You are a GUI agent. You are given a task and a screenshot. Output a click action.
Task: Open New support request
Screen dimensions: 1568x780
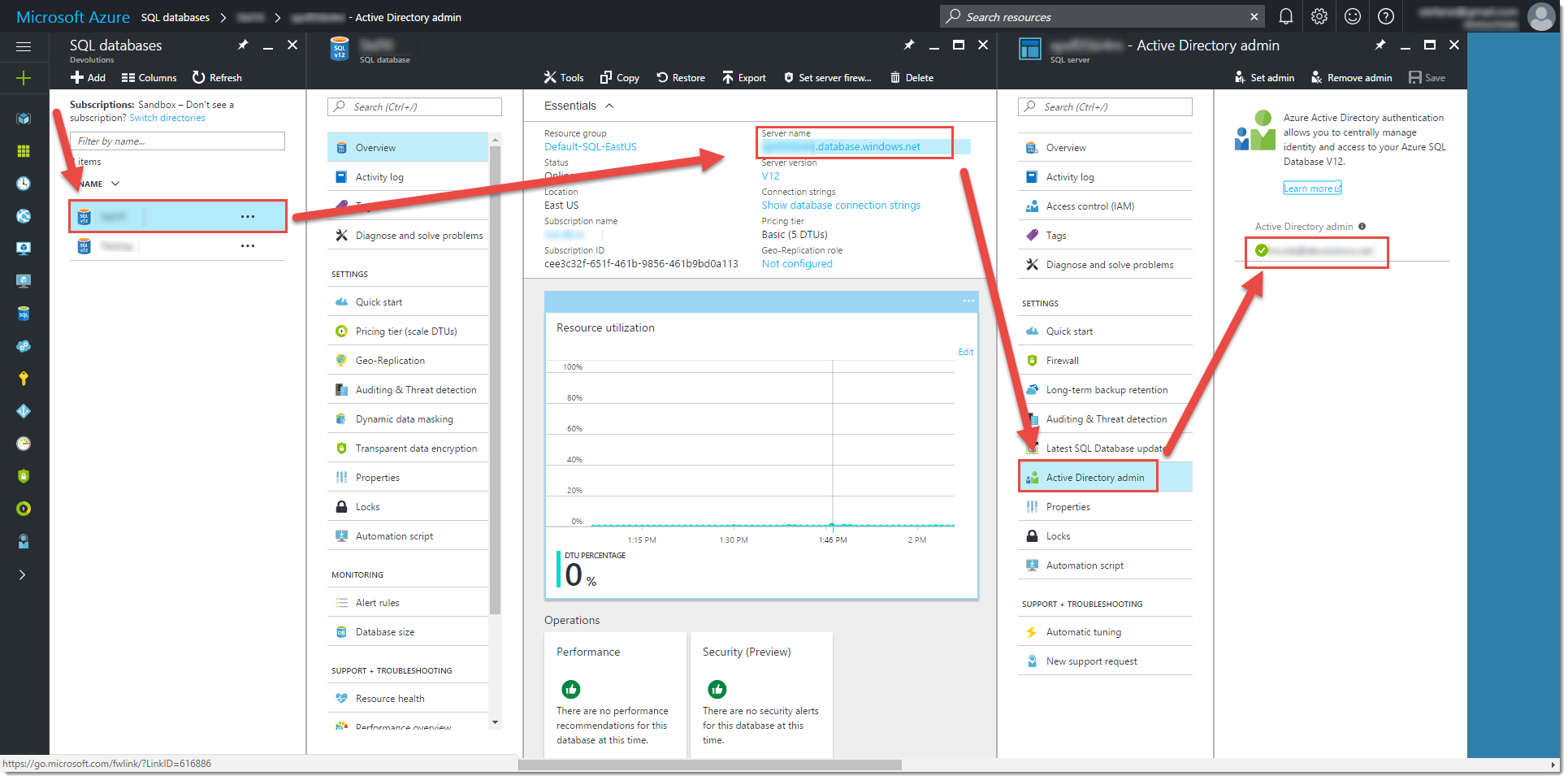1105,661
